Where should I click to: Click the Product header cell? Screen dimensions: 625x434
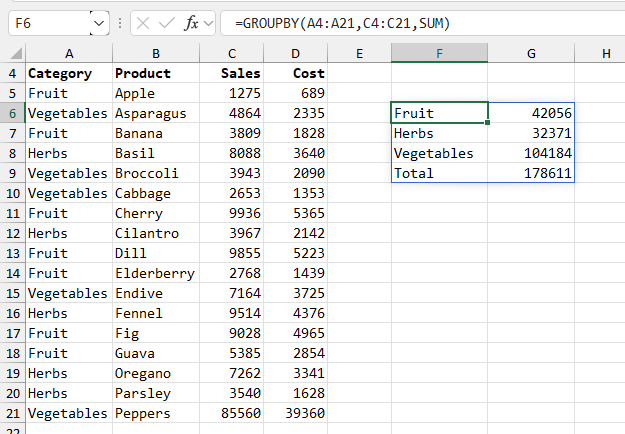pyautogui.click(x=156, y=73)
